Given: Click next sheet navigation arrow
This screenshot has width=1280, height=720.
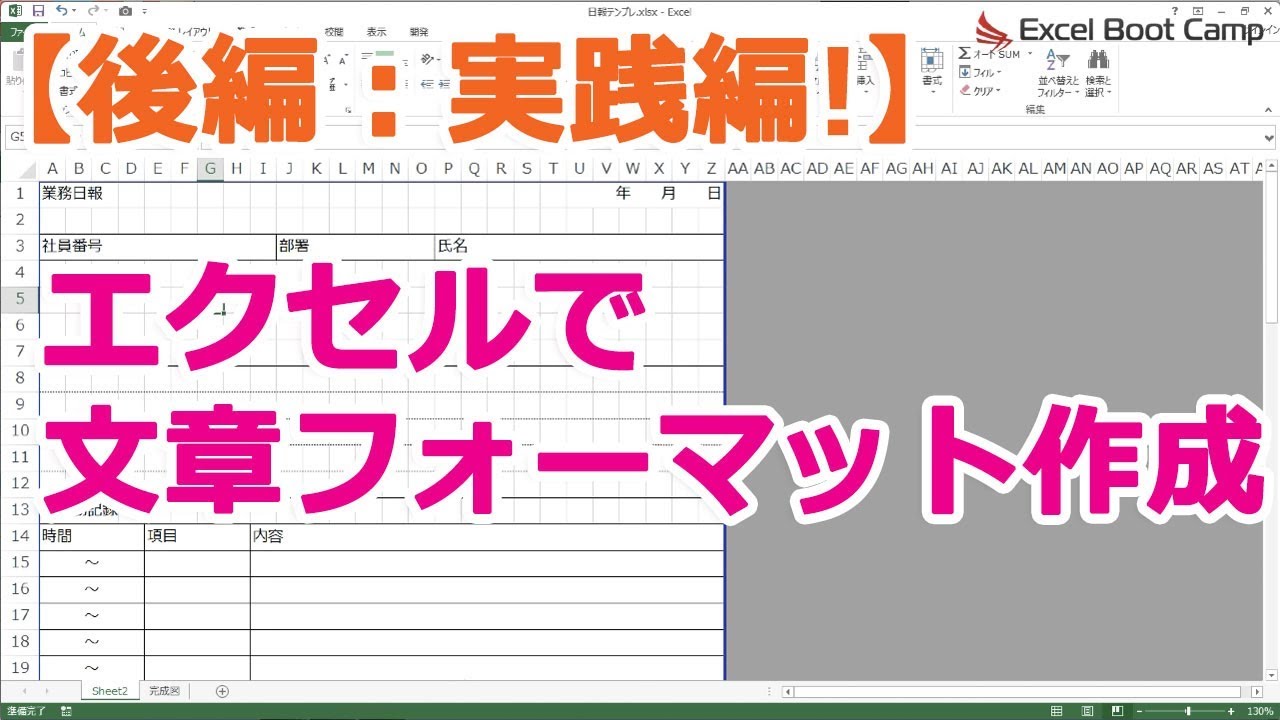Looking at the screenshot, I should pyautogui.click(x=48, y=691).
